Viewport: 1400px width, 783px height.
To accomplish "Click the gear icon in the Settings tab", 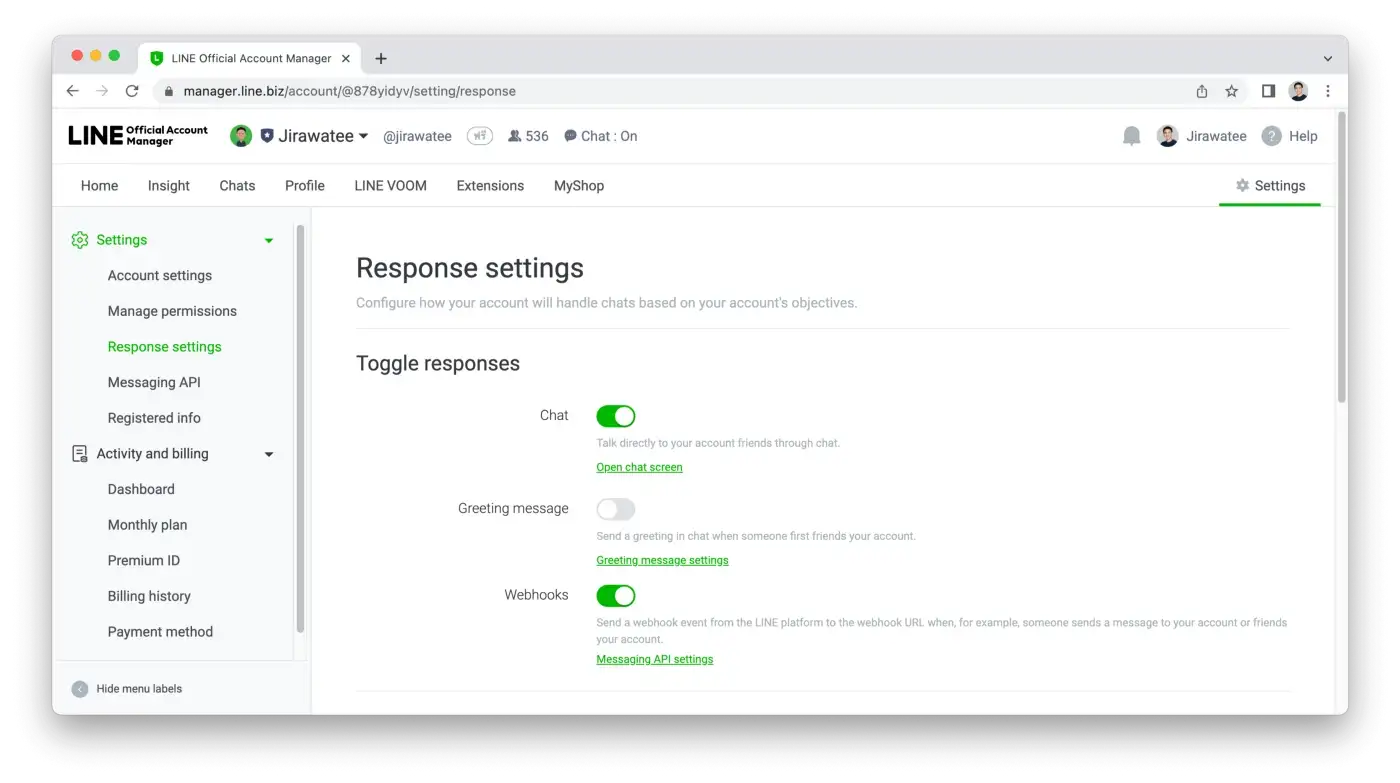I will pos(1242,185).
